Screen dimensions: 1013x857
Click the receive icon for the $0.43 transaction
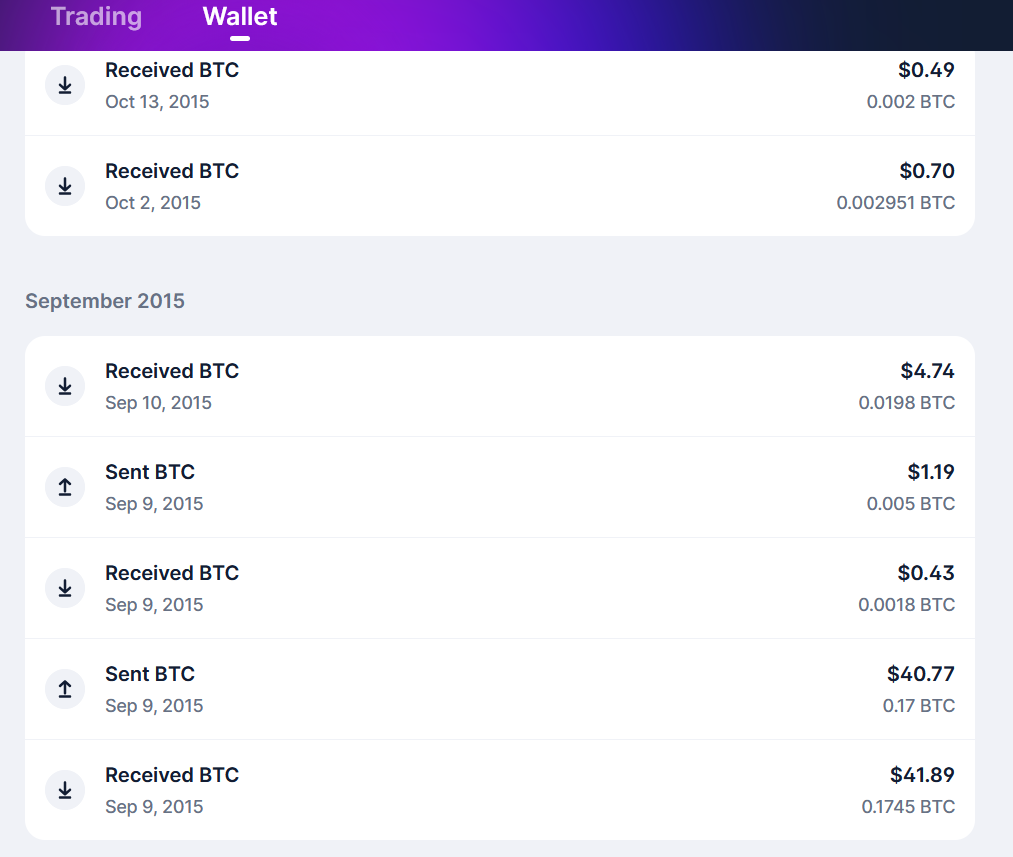[x=65, y=588]
